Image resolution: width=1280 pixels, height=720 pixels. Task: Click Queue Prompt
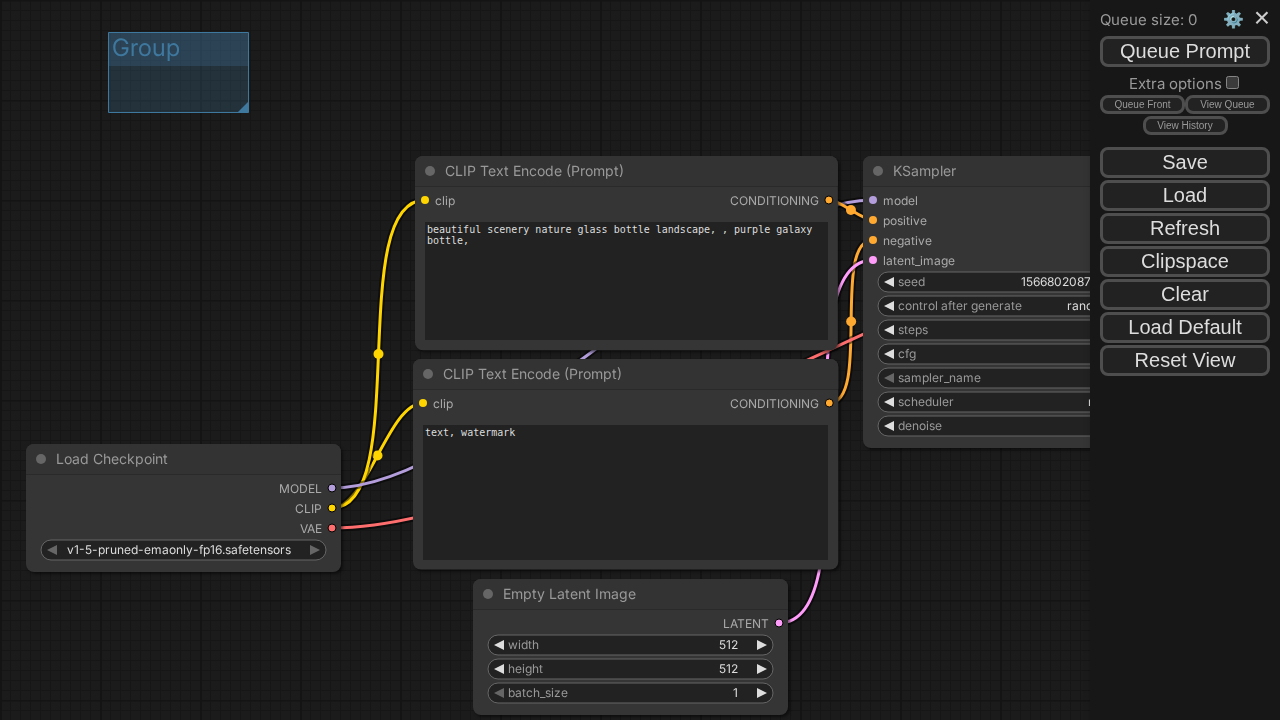1185,51
